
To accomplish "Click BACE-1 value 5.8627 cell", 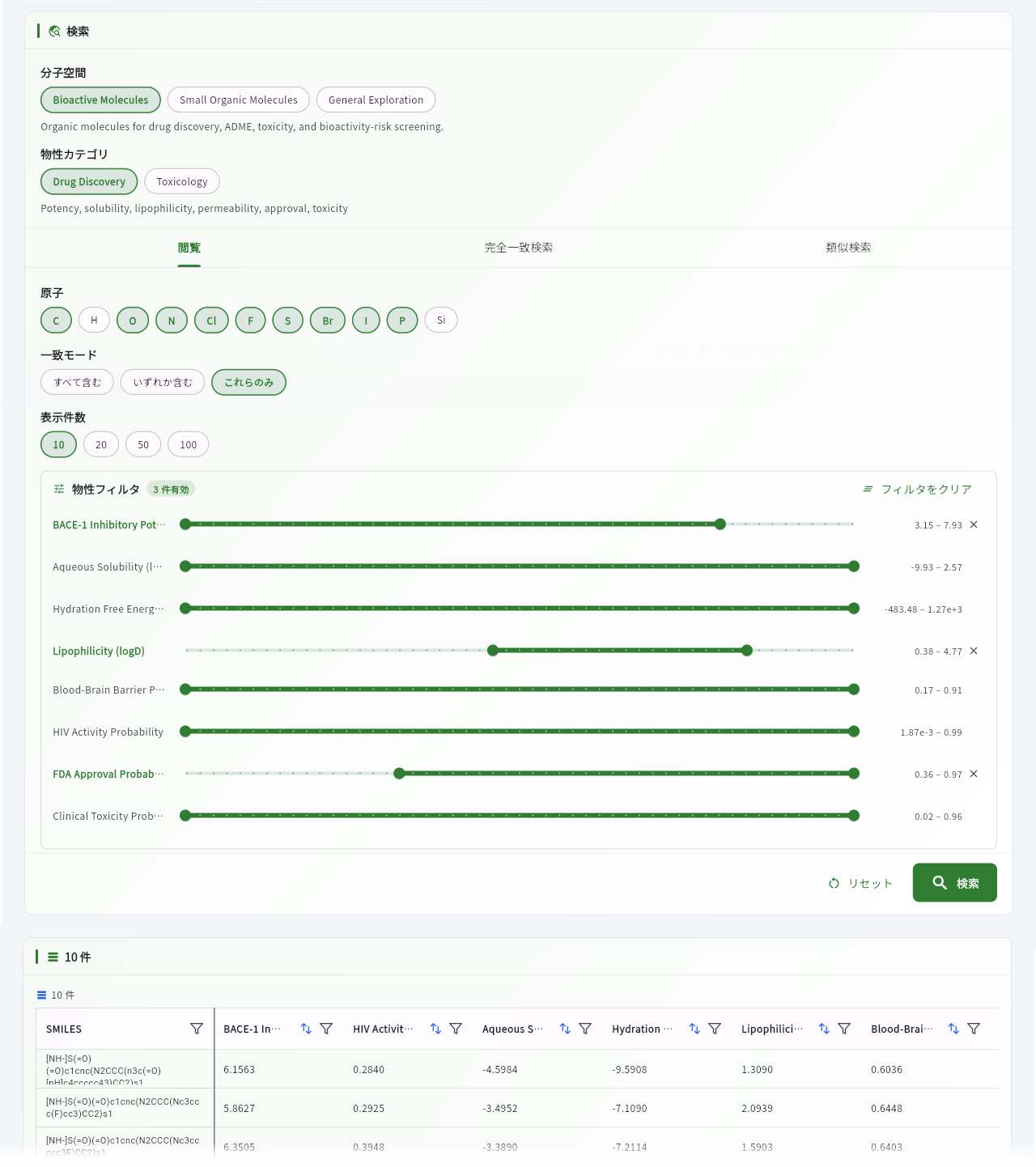I will [280, 1108].
